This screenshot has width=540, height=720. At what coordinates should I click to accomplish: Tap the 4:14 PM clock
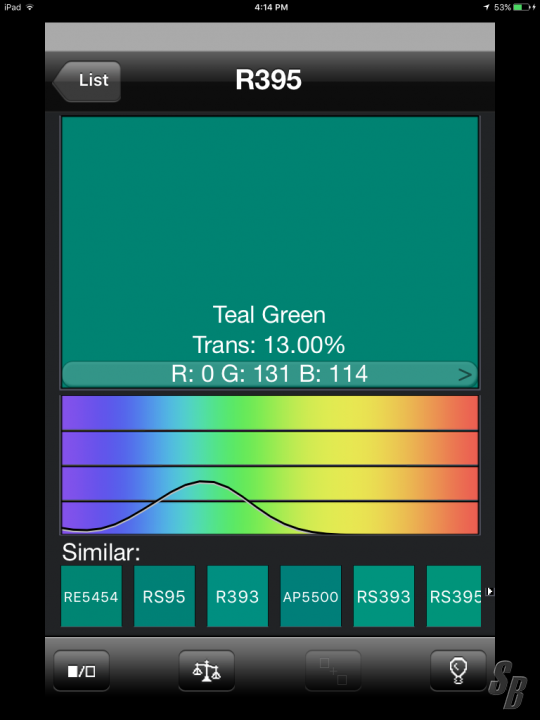[x=271, y=7]
